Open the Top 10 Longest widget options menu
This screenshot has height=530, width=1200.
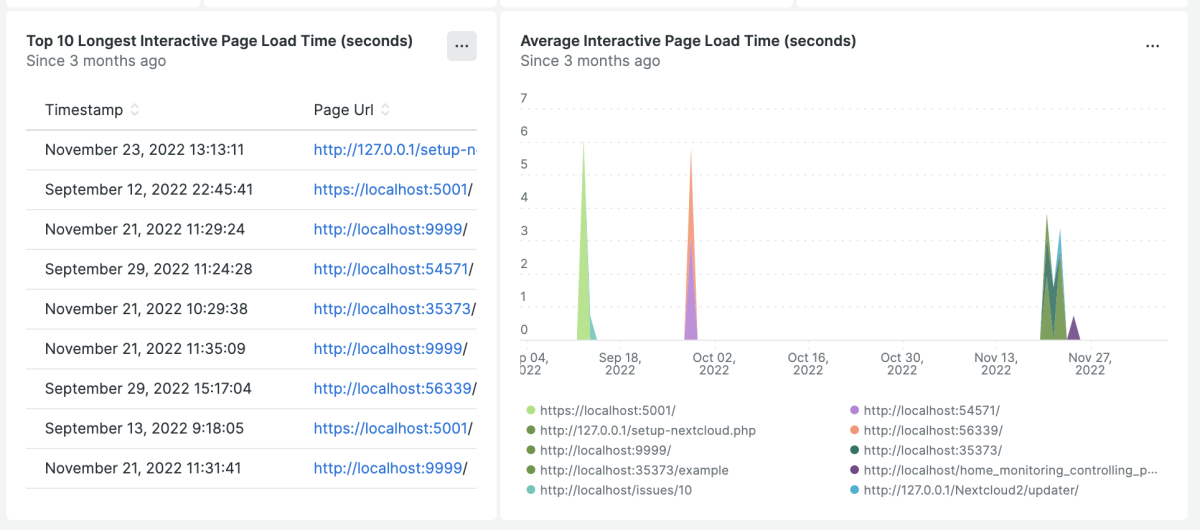[461, 45]
